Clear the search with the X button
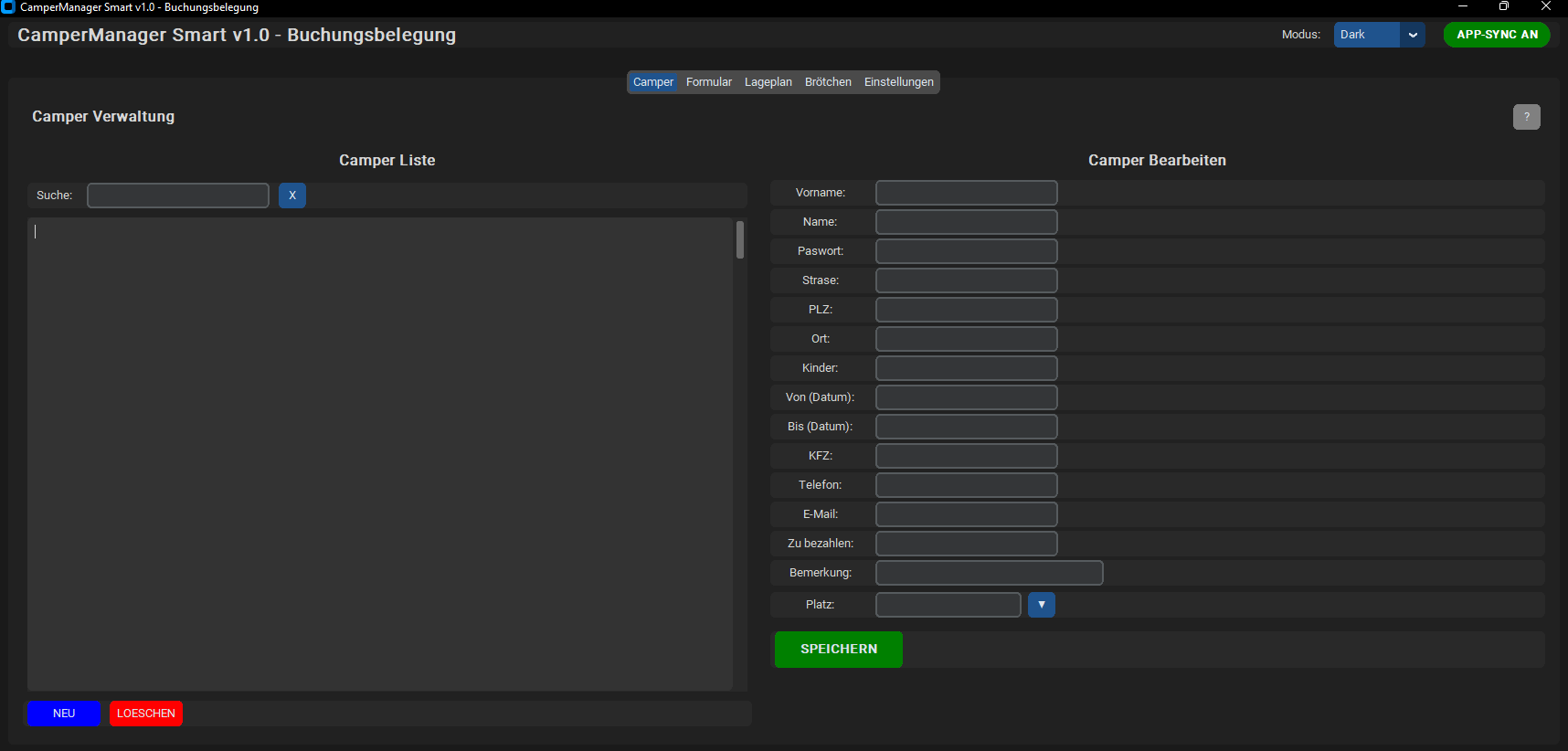Image resolution: width=1568 pixels, height=751 pixels. (x=292, y=196)
